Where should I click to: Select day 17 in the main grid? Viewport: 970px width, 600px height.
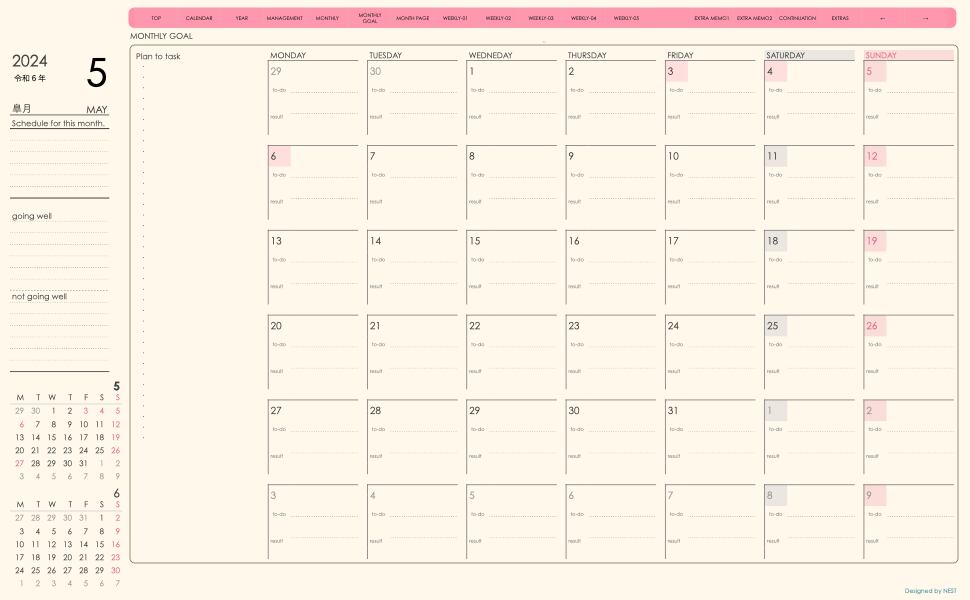[673, 241]
